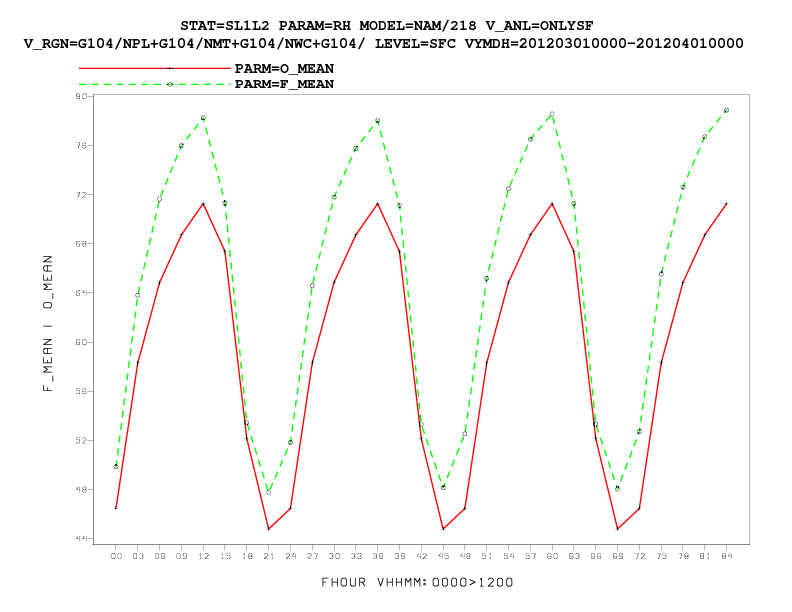The width and height of the screenshot is (792, 612).
Task: Click the green F_MEAN marker at hour 24
Action: 290,442
